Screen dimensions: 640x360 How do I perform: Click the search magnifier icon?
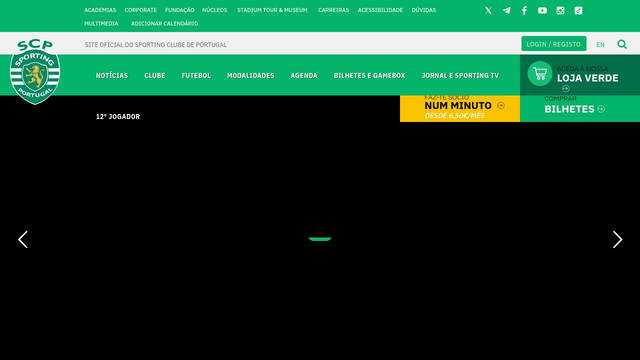coord(622,44)
